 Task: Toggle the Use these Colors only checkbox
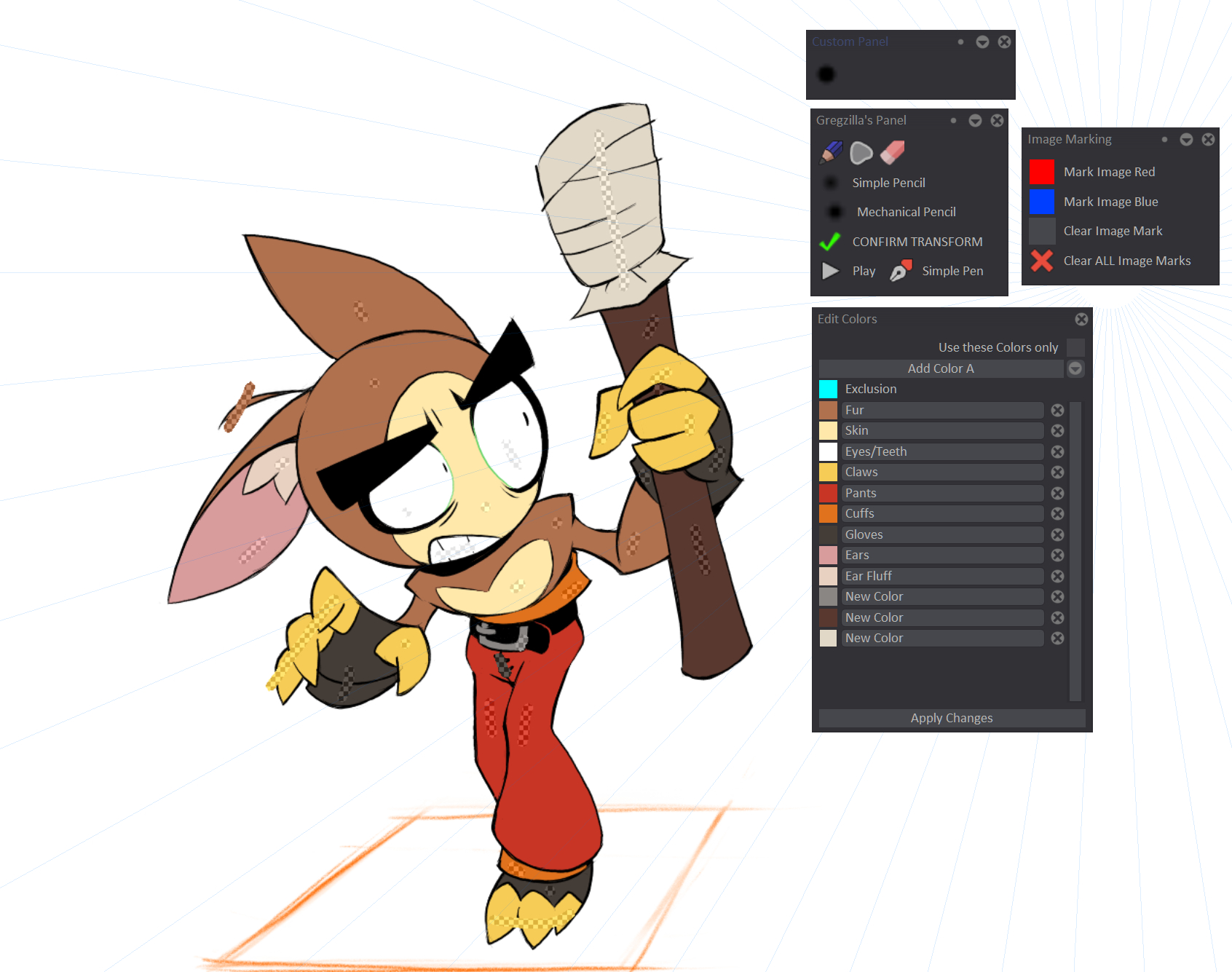[1075, 347]
